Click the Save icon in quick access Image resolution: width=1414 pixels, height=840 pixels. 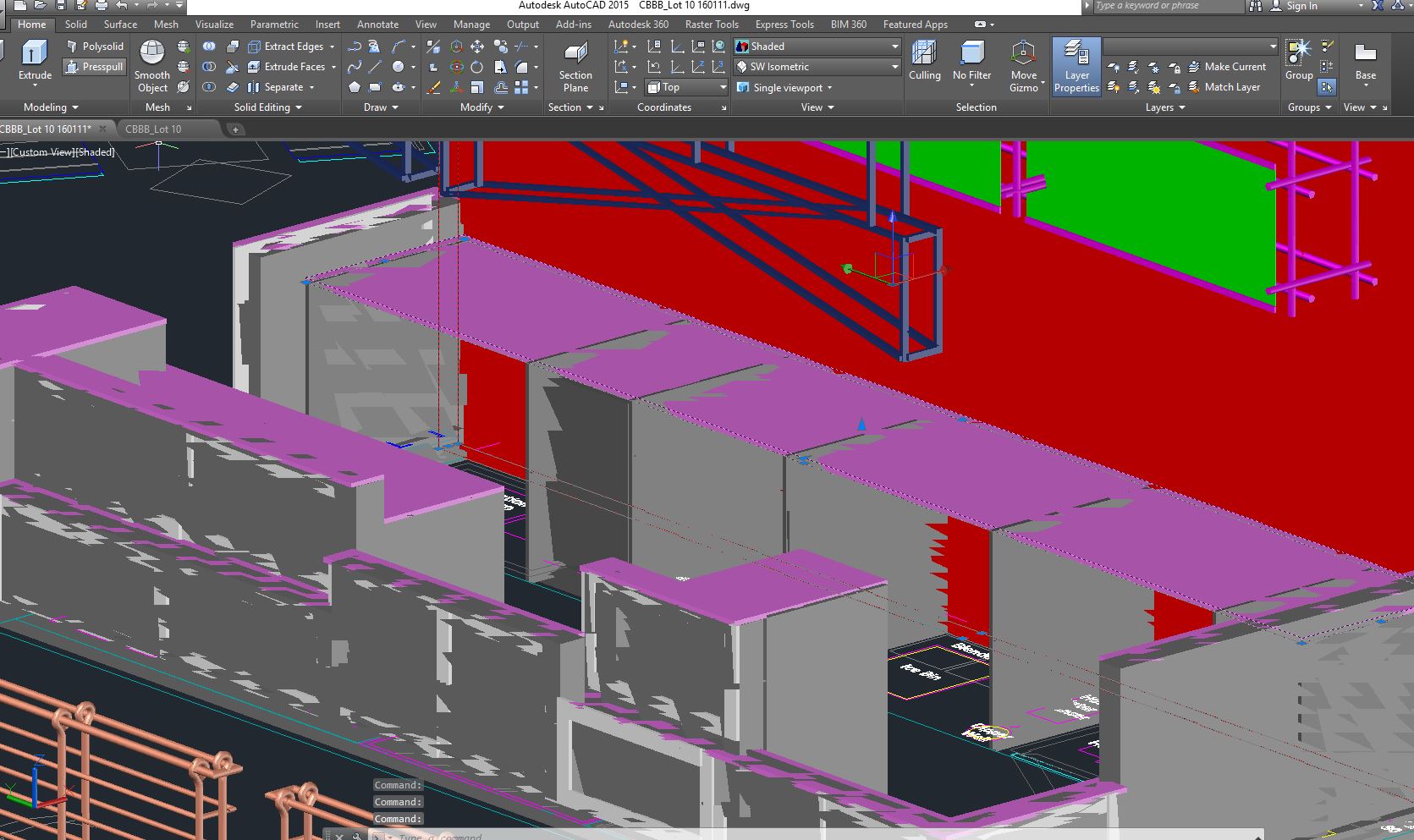tap(60, 6)
